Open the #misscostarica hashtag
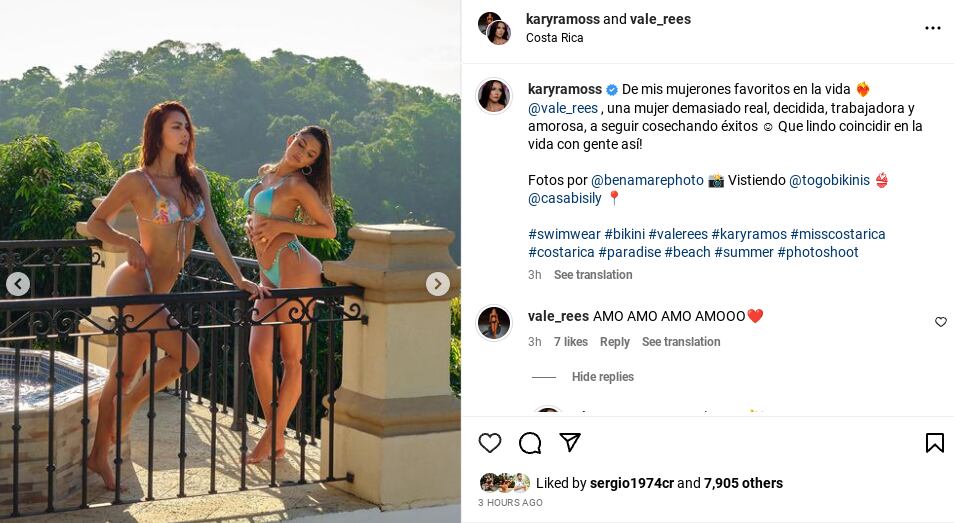 (x=838, y=234)
